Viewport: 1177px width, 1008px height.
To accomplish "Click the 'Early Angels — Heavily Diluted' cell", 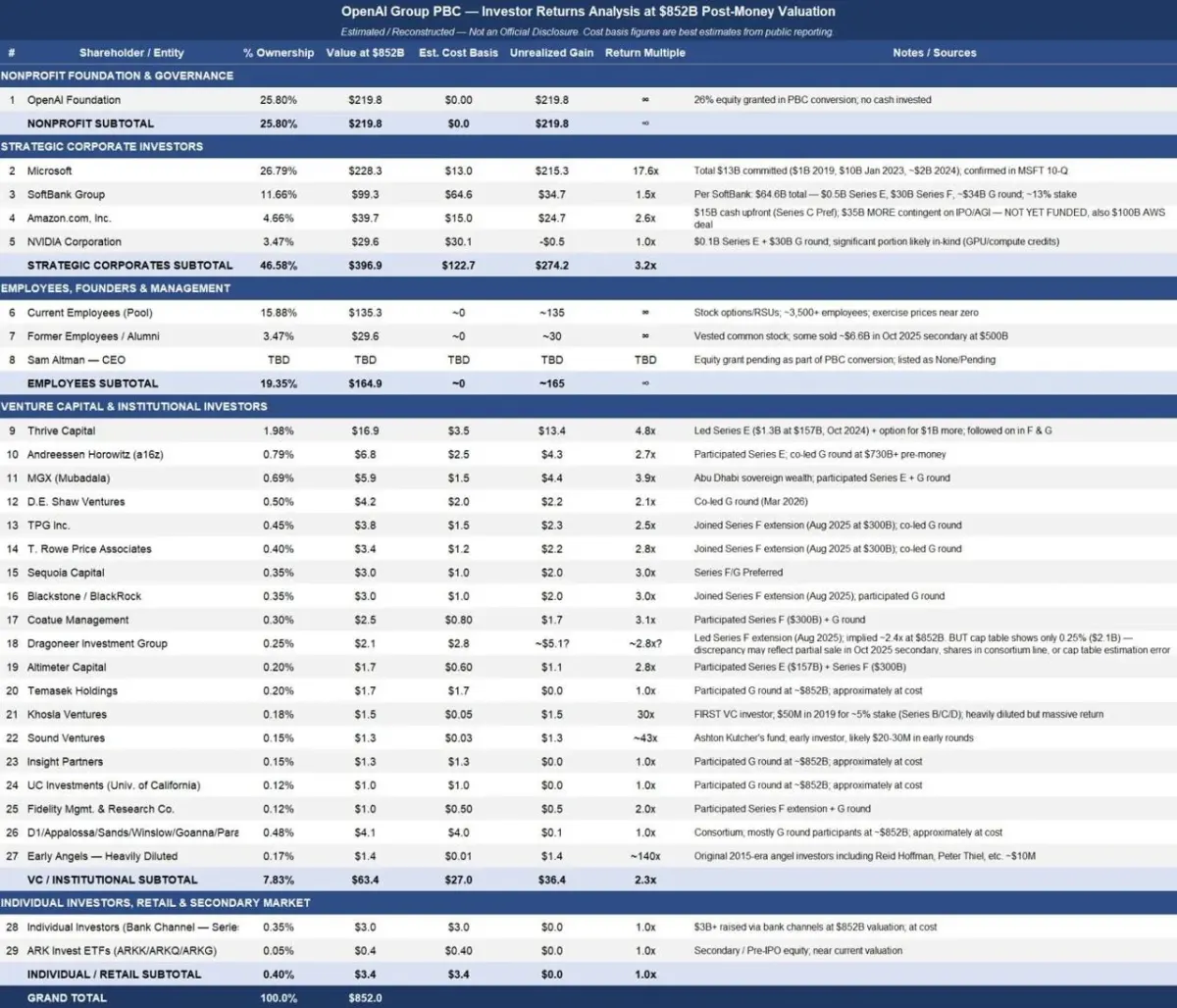I will [x=102, y=856].
